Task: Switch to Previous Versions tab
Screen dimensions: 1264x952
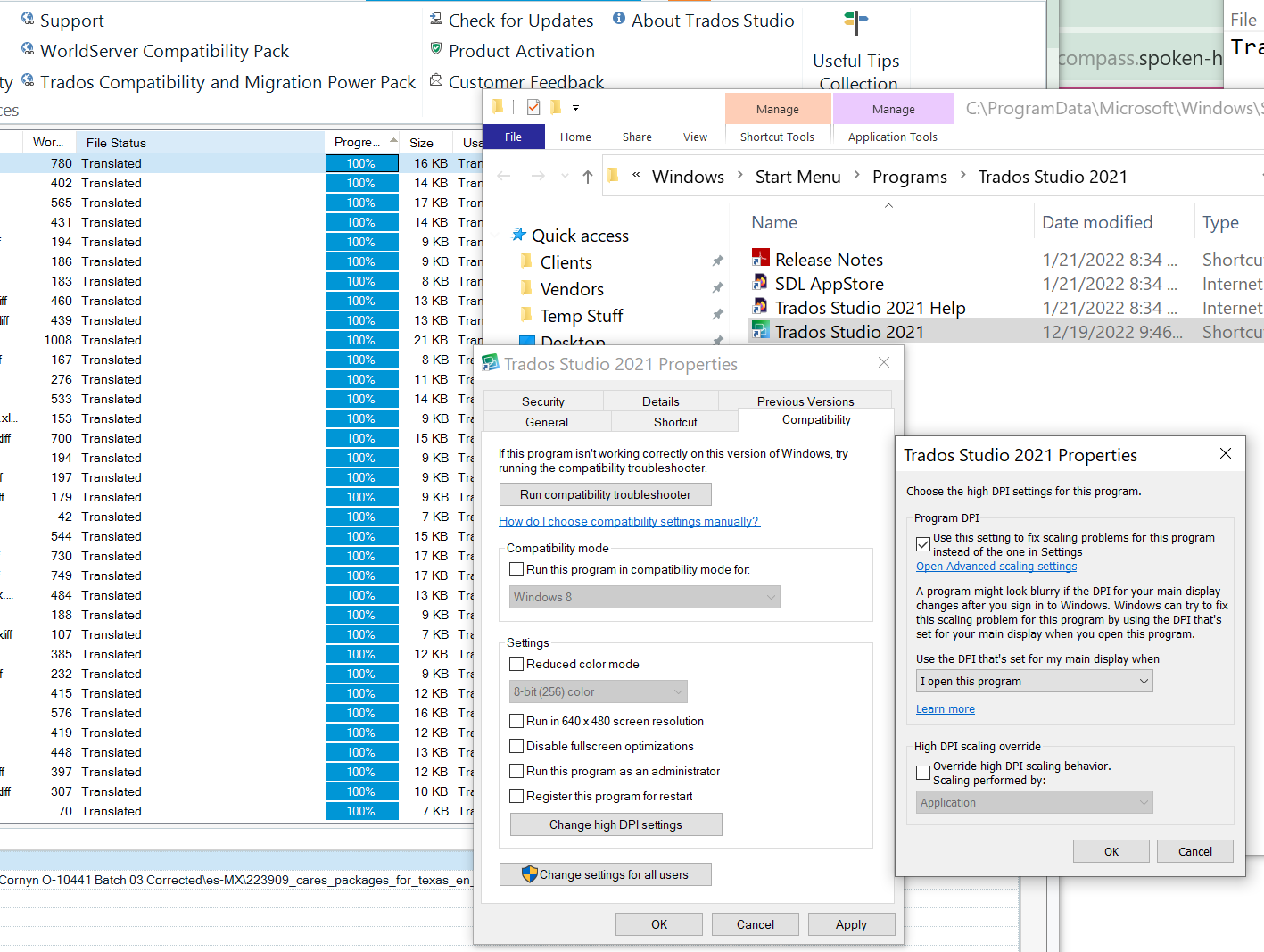Action: coord(805,401)
